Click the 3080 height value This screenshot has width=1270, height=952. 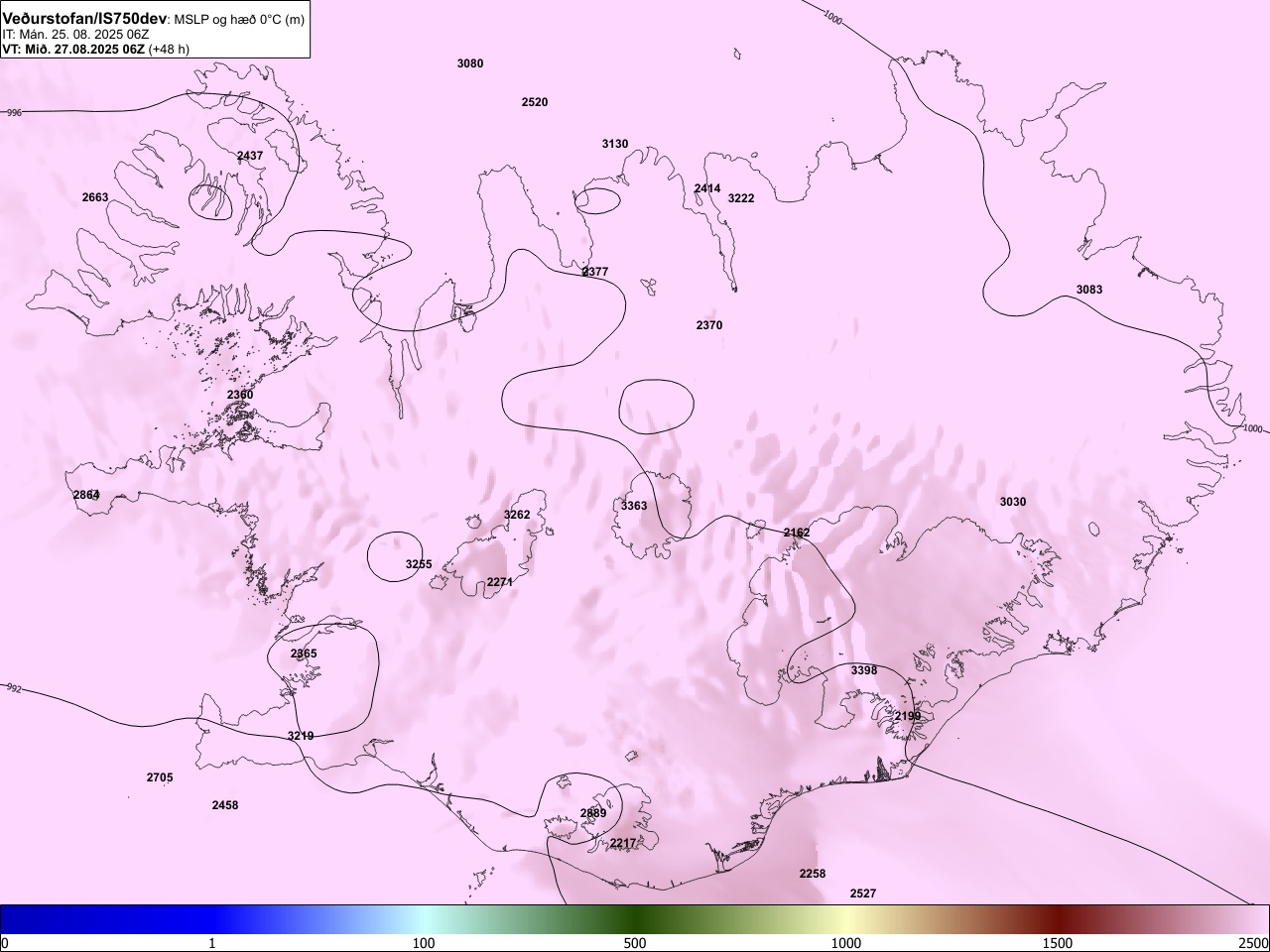470,63
